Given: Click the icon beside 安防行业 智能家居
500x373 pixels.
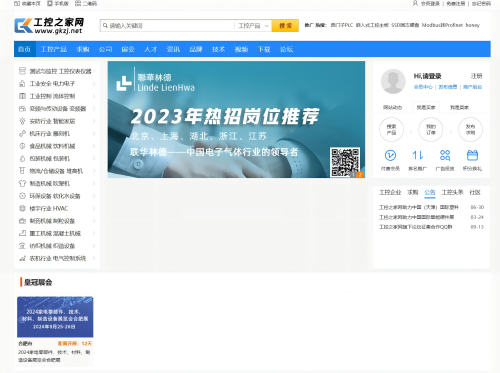Looking at the screenshot, I should [x=22, y=121].
